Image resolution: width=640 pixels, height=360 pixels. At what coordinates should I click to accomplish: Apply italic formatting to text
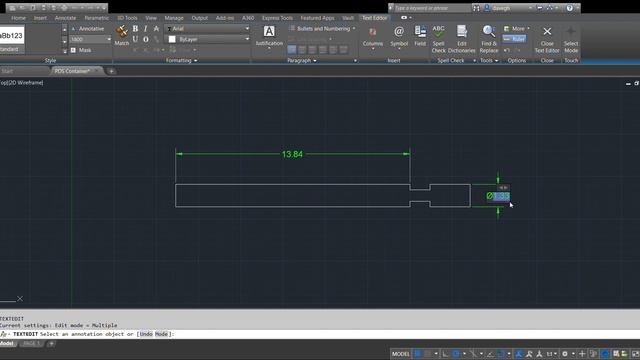click(145, 29)
